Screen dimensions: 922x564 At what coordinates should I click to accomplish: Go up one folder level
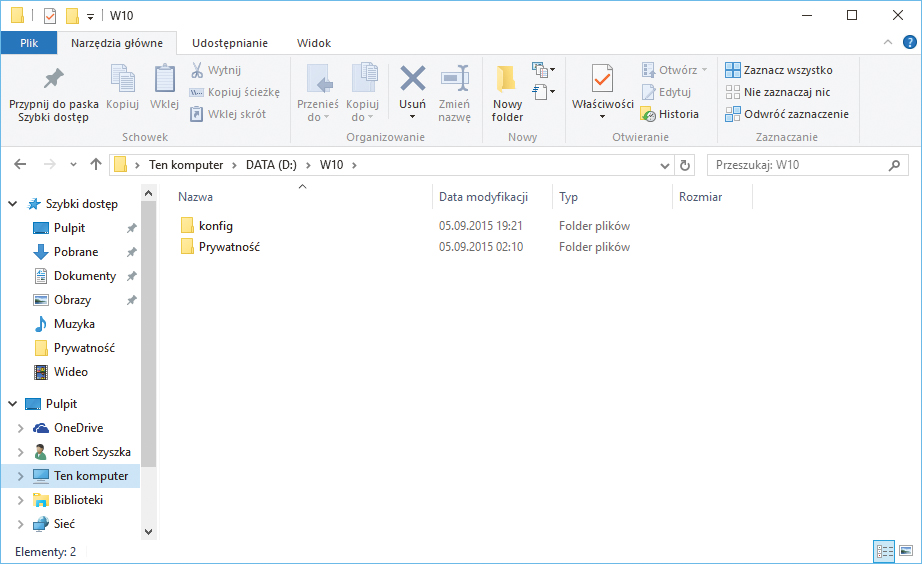point(96,165)
